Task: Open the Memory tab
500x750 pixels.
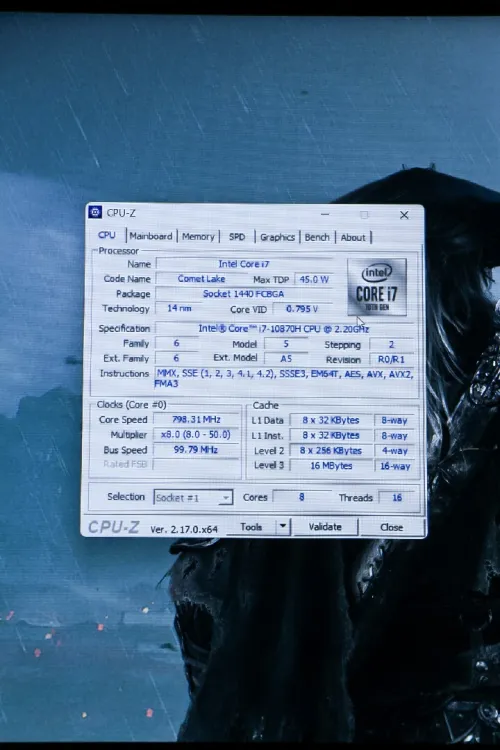Action: click(x=198, y=237)
